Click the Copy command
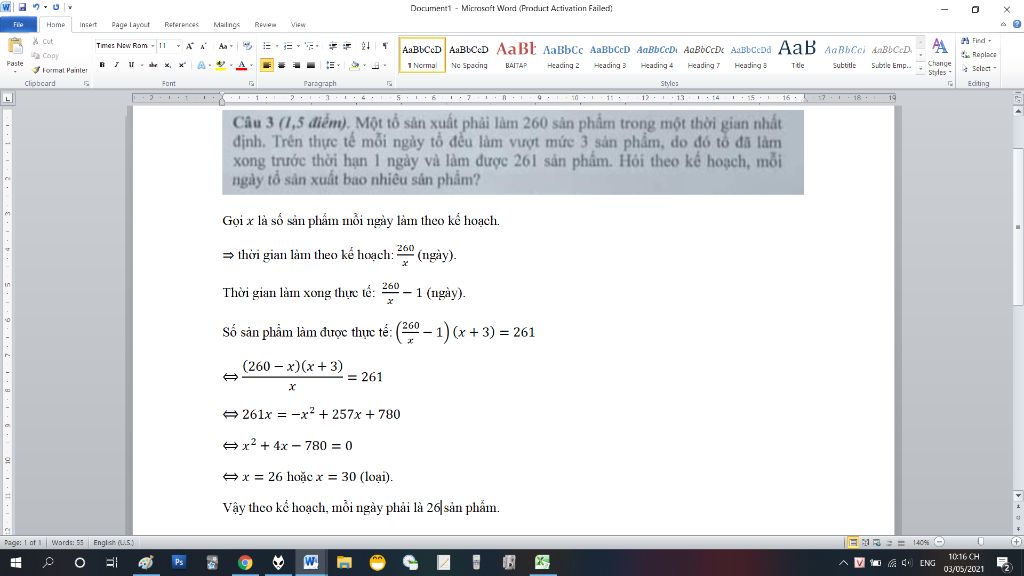Screen dimensions: 1024x576 (45, 56)
